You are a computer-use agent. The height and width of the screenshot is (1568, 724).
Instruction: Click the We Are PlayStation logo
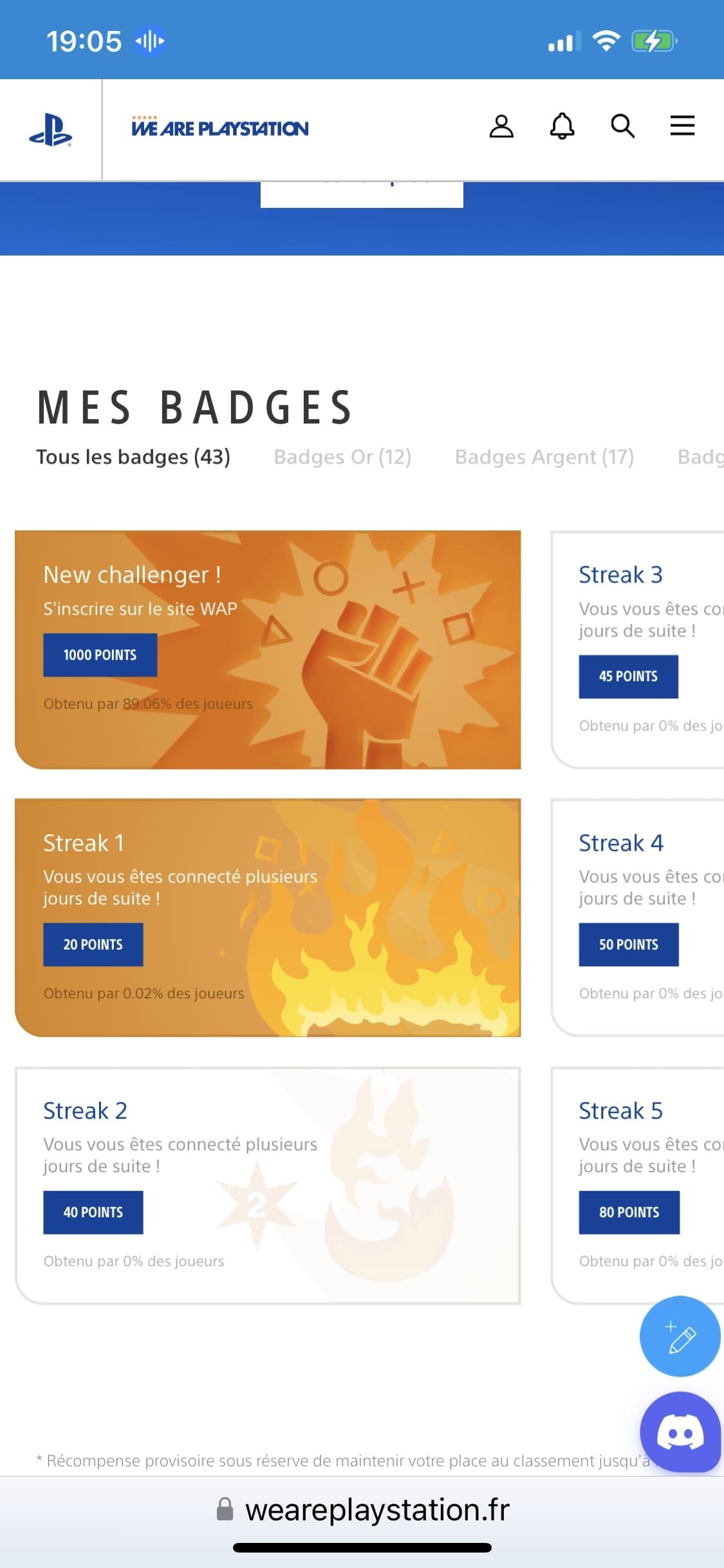(220, 127)
